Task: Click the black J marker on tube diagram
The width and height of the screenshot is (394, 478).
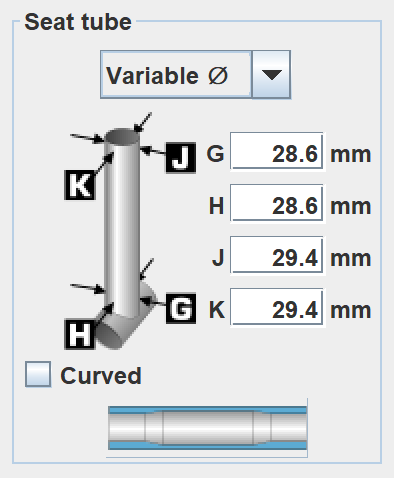Action: (x=181, y=158)
